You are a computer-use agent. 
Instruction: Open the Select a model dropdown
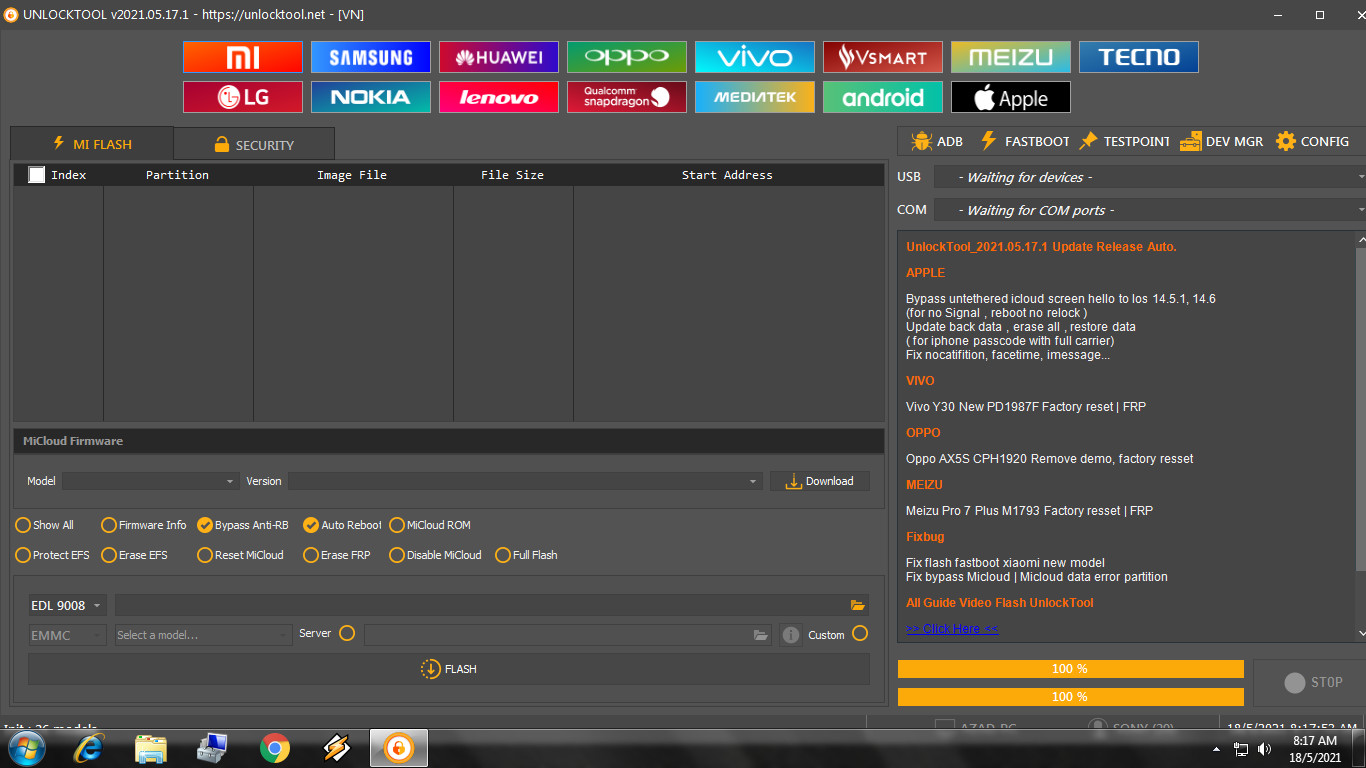click(203, 635)
